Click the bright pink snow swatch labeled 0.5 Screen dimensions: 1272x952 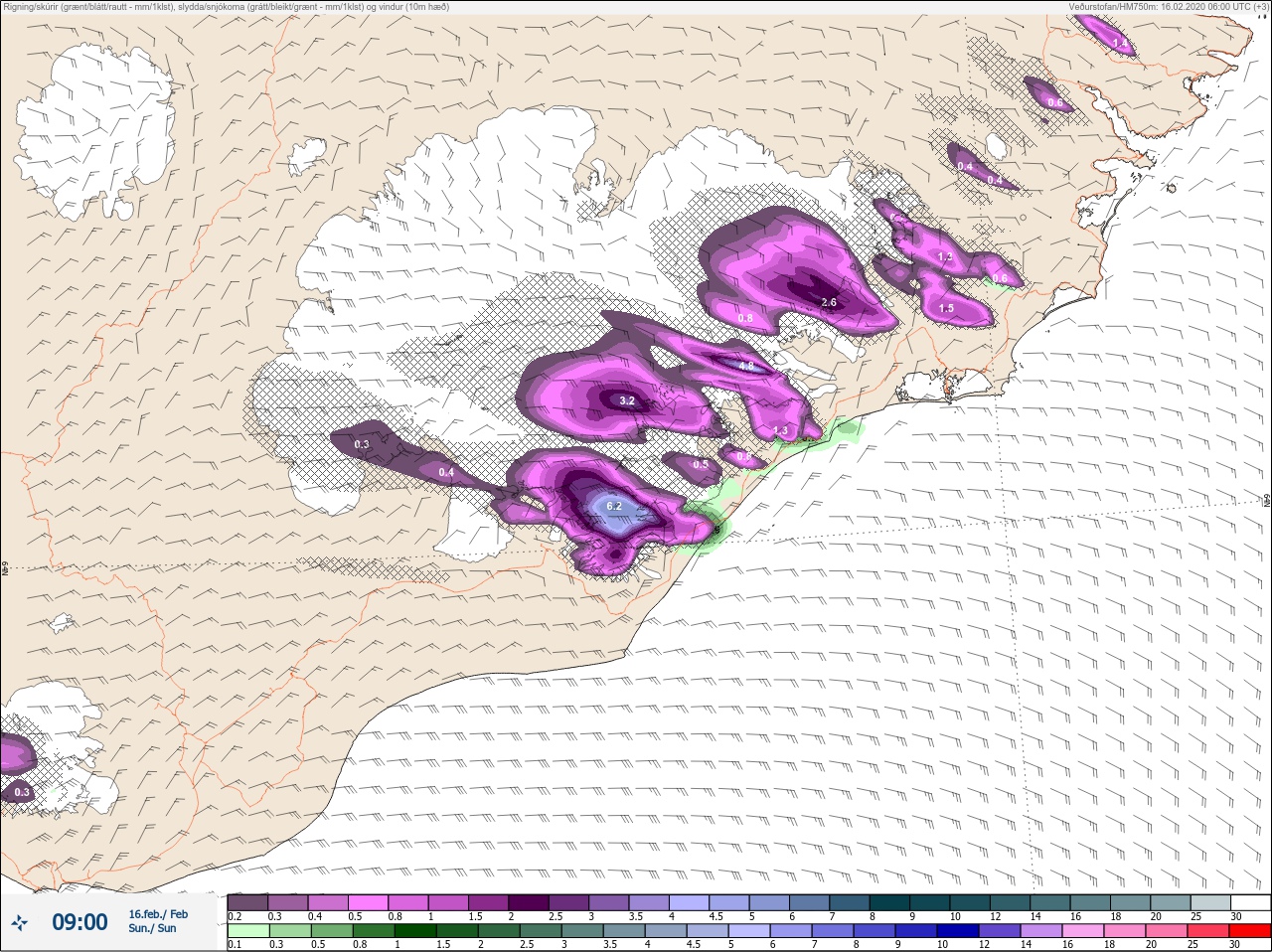[x=368, y=902]
